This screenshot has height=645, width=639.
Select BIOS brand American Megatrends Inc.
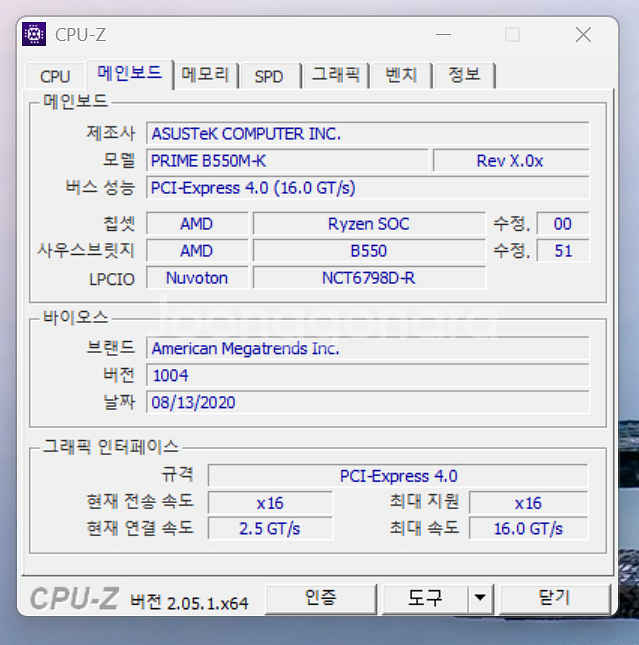368,348
